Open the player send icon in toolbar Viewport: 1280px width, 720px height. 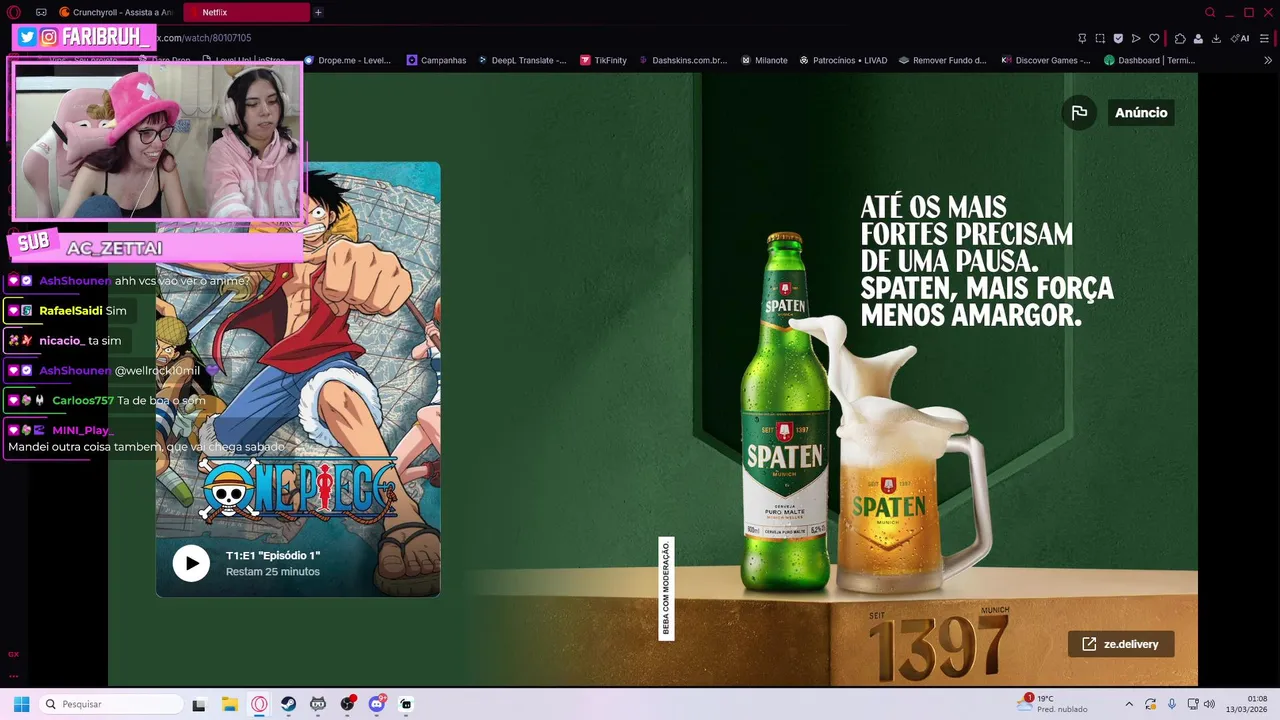tap(1136, 38)
